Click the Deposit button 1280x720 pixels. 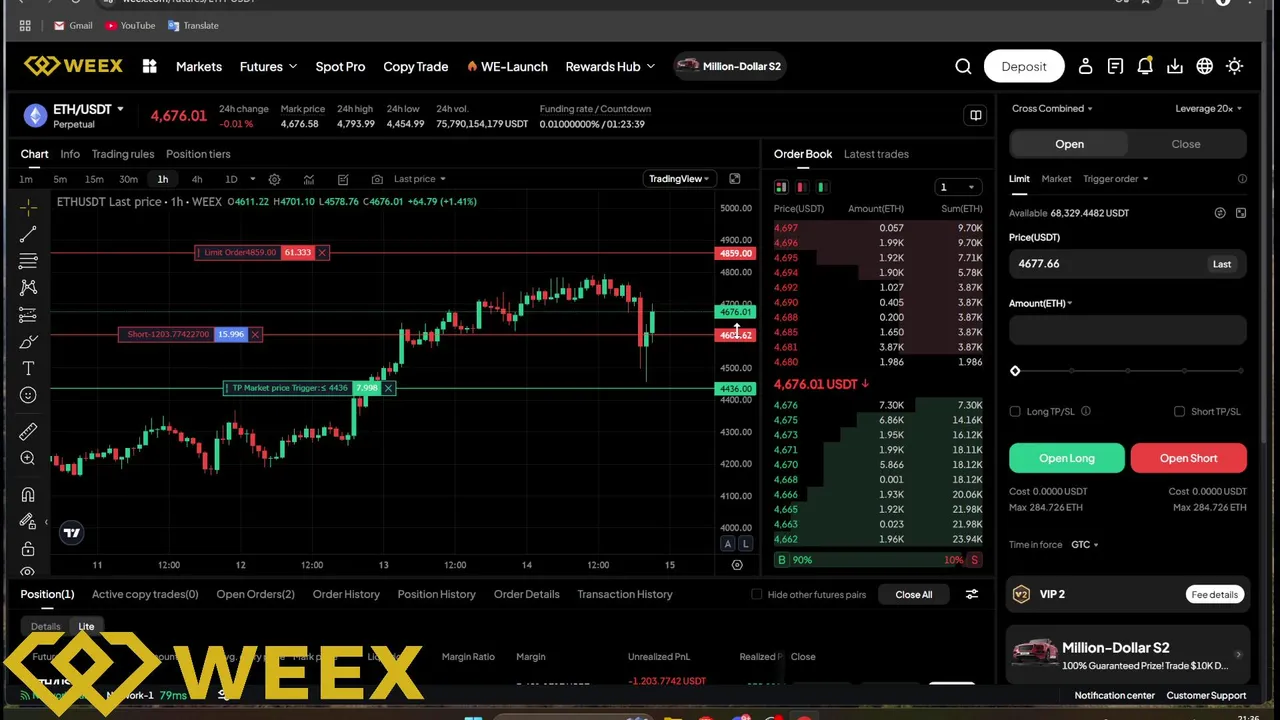coord(1024,66)
